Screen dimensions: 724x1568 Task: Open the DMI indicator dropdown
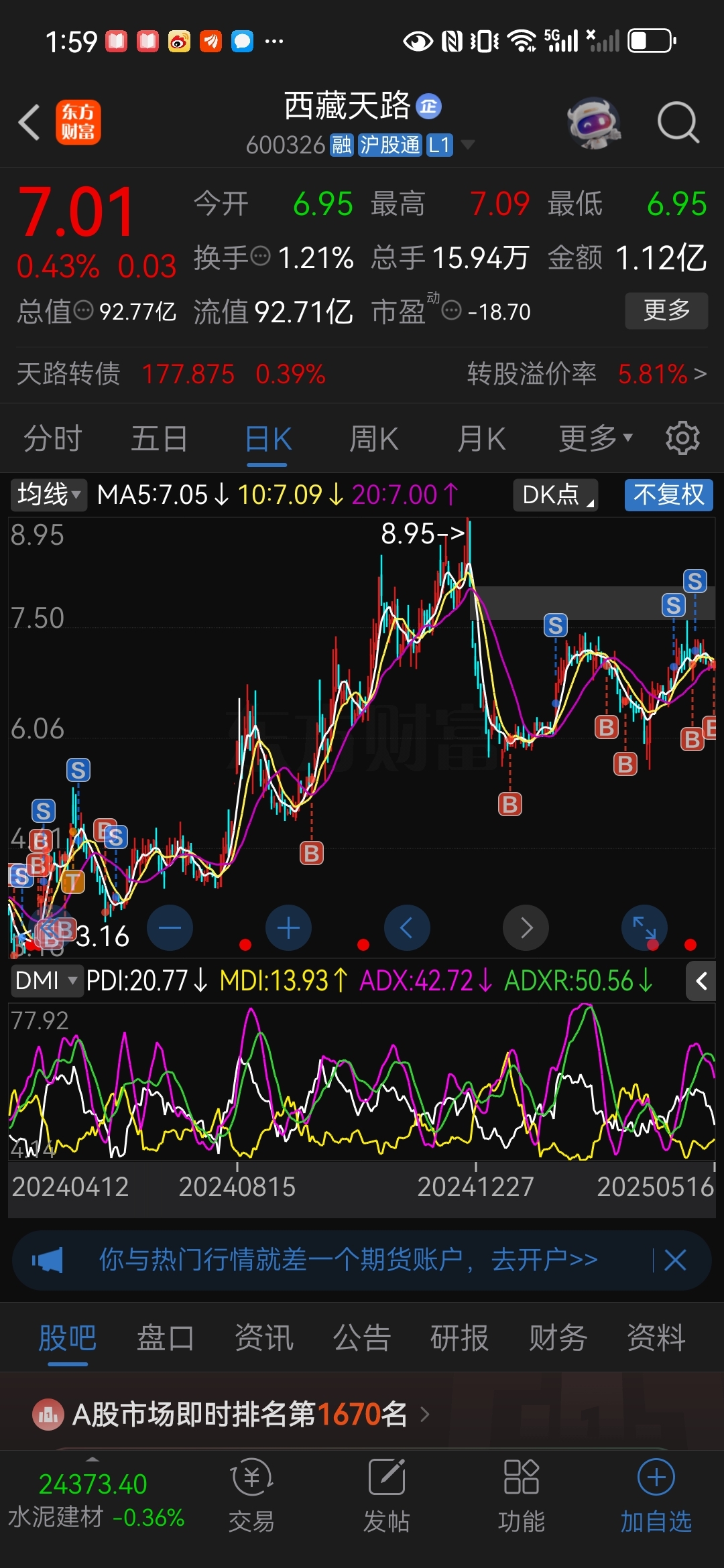46,981
